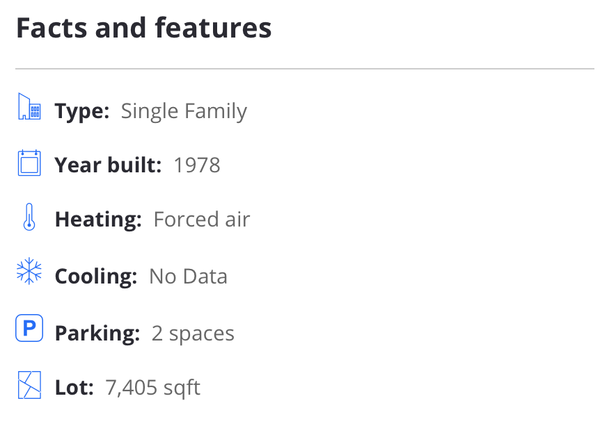Screen dimensions: 600x435
Task: Click the Heating label
Action: pyautogui.click(x=98, y=220)
